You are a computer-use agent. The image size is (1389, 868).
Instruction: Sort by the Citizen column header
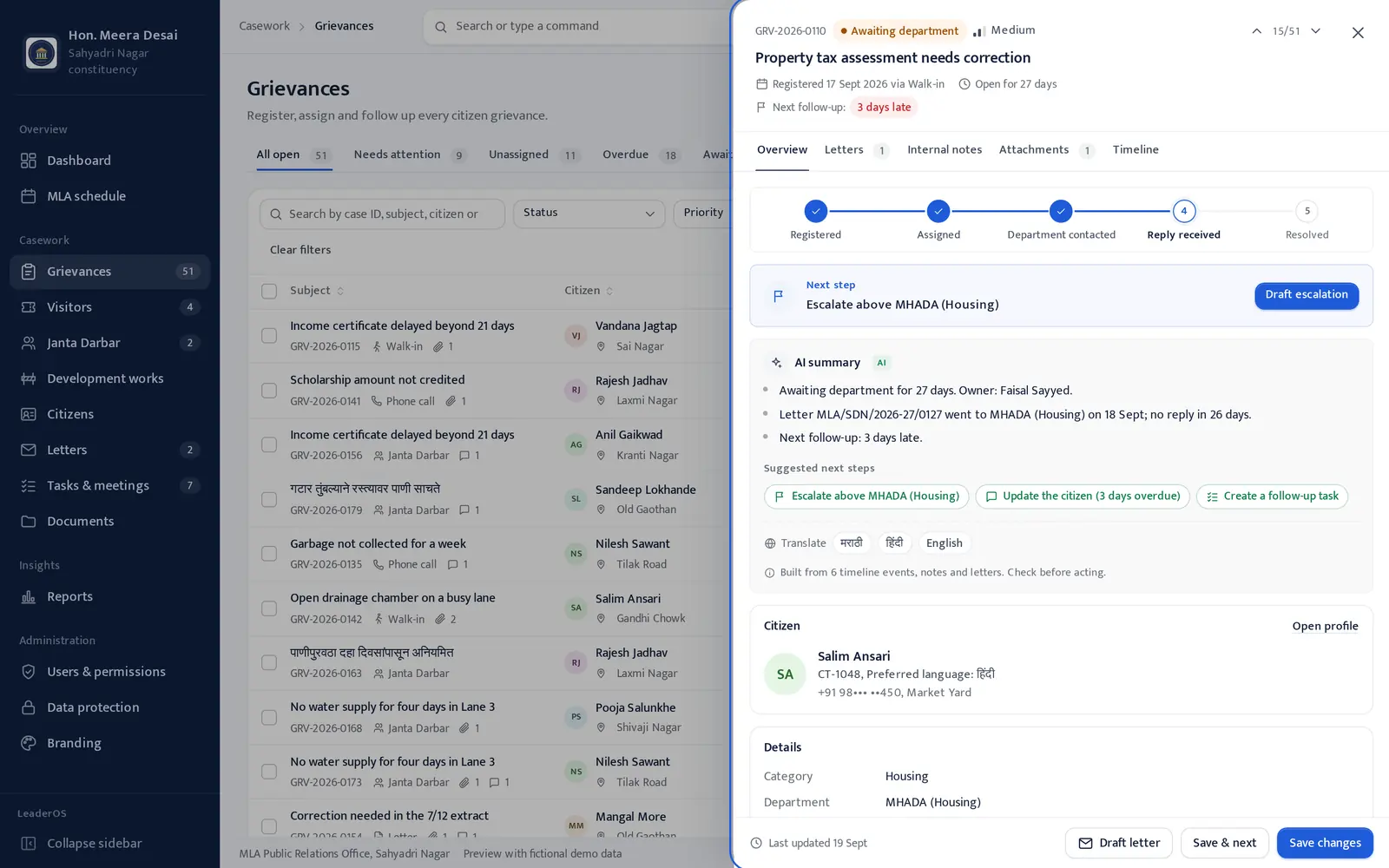pyautogui.click(x=589, y=291)
